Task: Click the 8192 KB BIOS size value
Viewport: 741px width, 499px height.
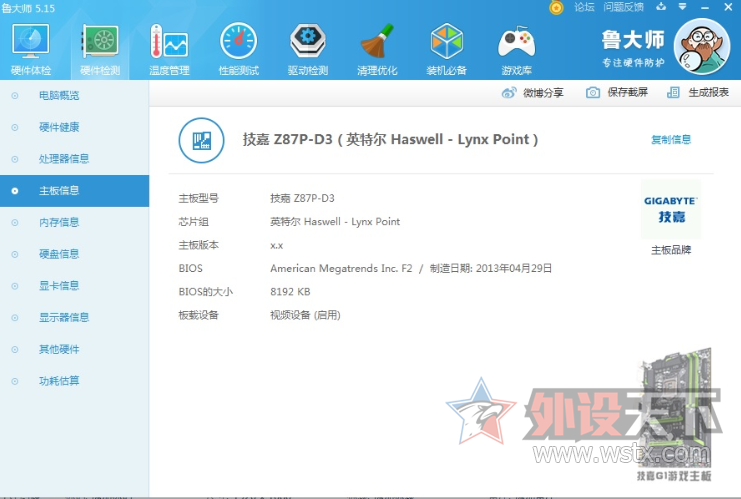Action: (290, 292)
